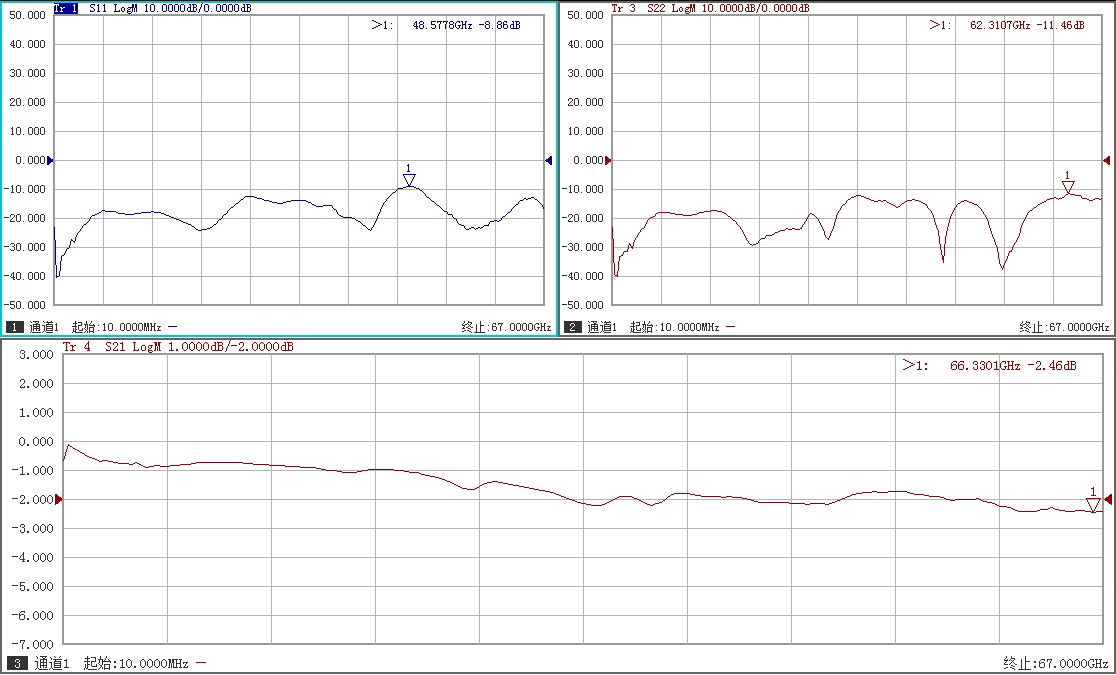Click blue trace color dash in window 1 footer

coord(173,327)
